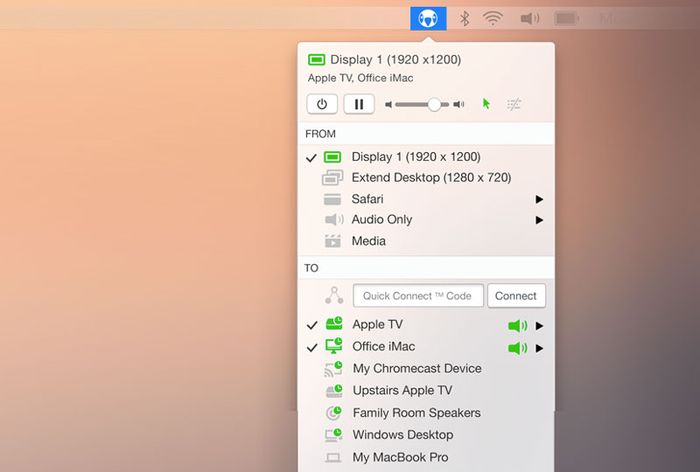Click the Windows Desktop computer icon
The width and height of the screenshot is (700, 472).
click(333, 435)
